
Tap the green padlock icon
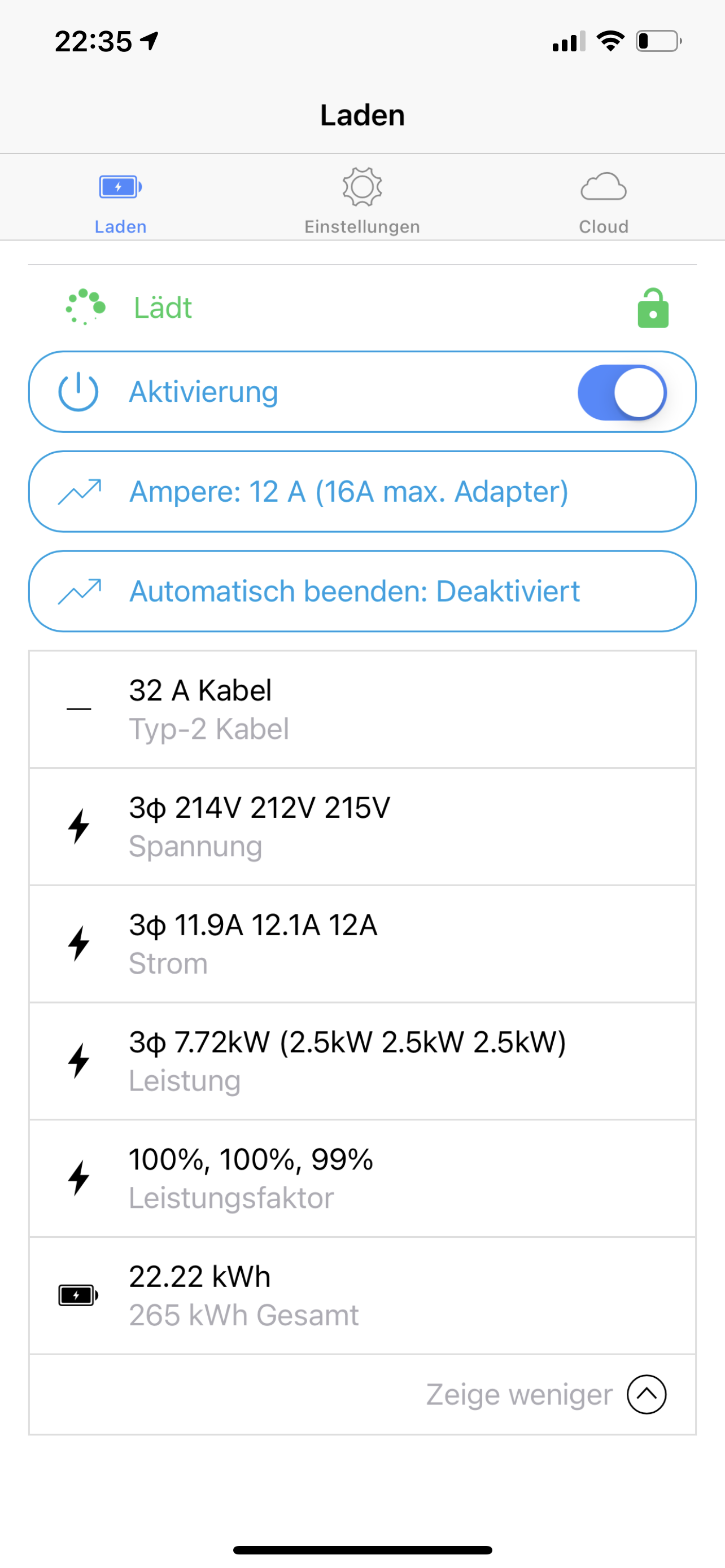coord(653,308)
